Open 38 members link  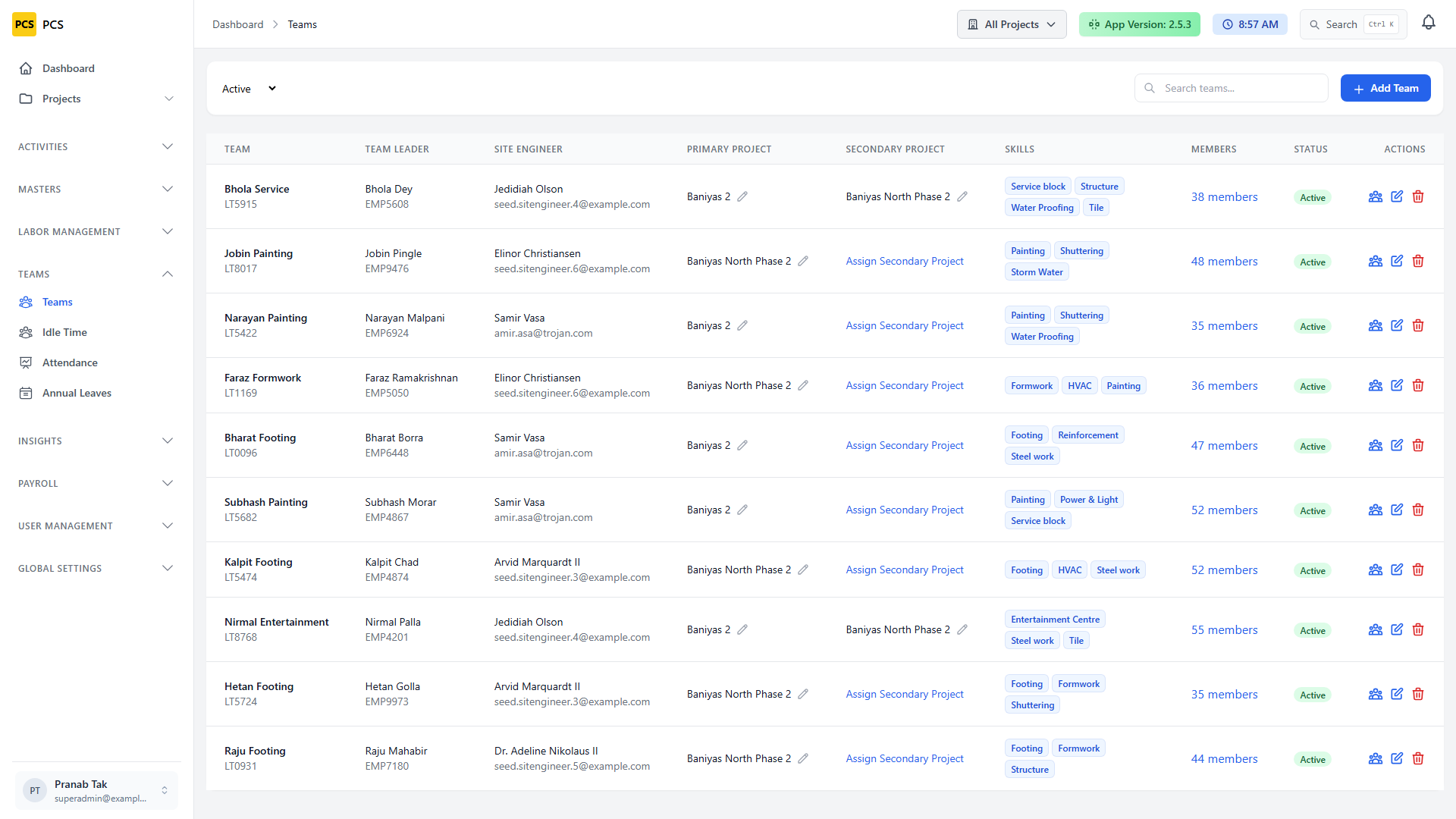1224,196
